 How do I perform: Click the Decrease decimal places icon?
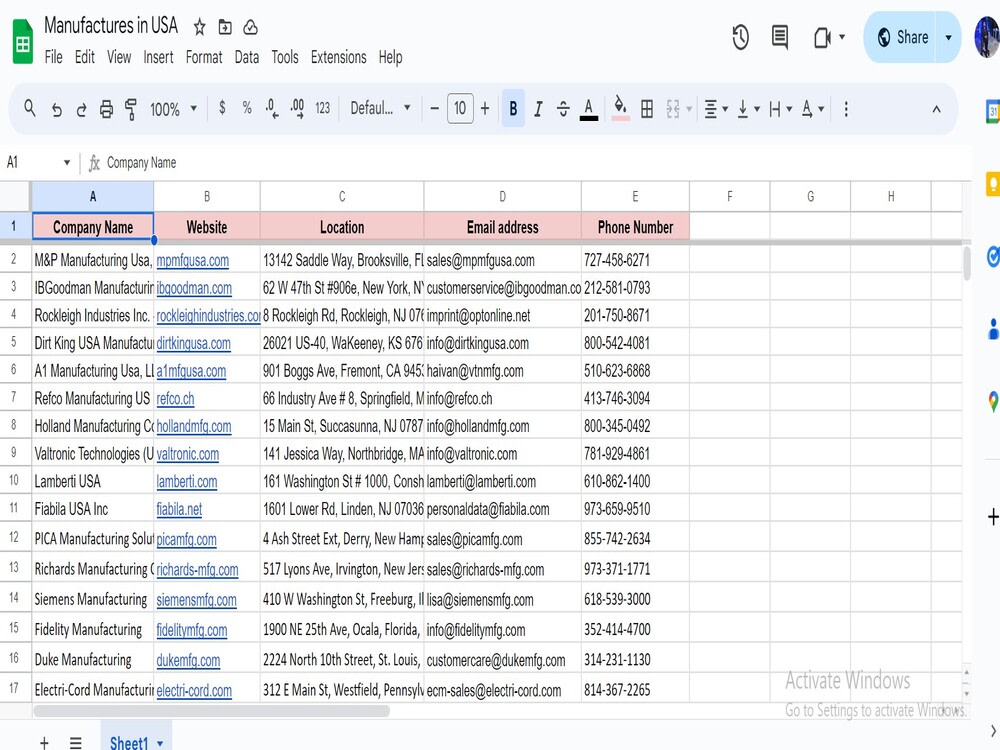(x=270, y=108)
